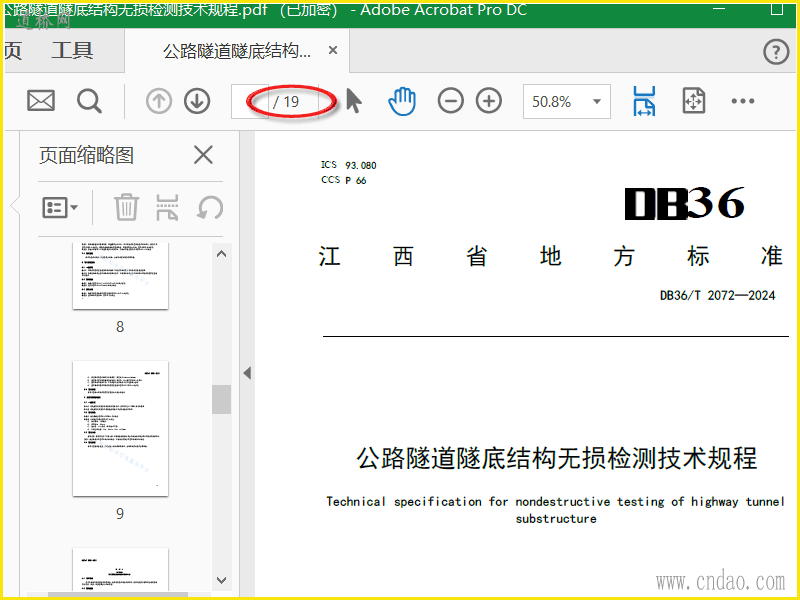Click thumbnail panel scroll up arrow
The image size is (800, 600).
point(221,254)
